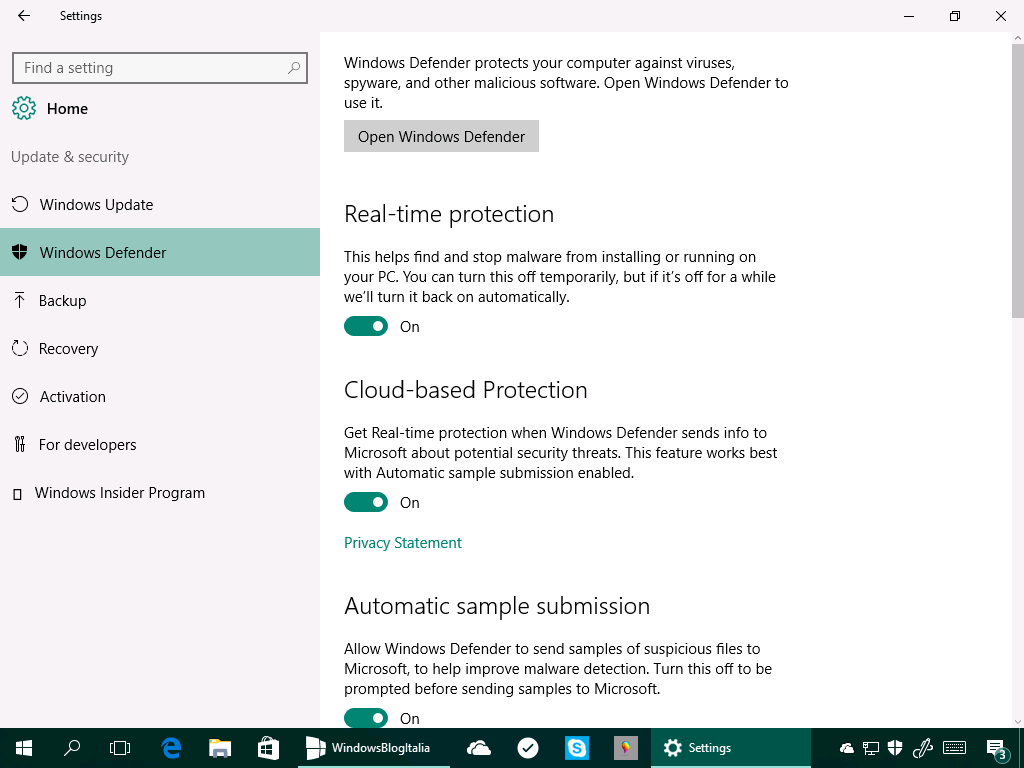Launch Microsoft Edge from taskbar
The height and width of the screenshot is (768, 1024).
[171, 748]
